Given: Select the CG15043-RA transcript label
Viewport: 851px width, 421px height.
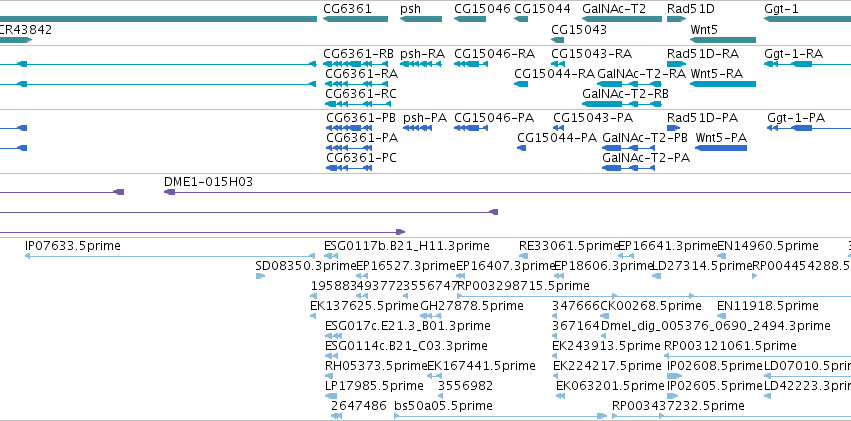Looking at the screenshot, I should click(x=592, y=54).
